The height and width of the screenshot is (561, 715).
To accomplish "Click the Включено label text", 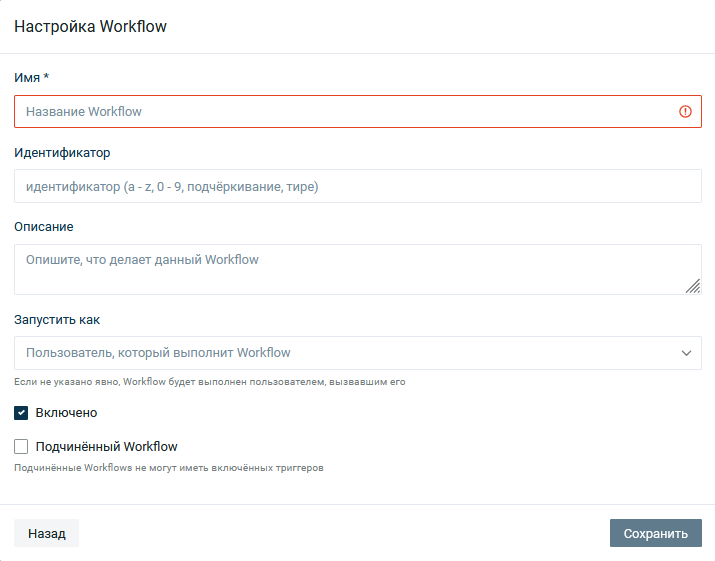I will point(67,413).
